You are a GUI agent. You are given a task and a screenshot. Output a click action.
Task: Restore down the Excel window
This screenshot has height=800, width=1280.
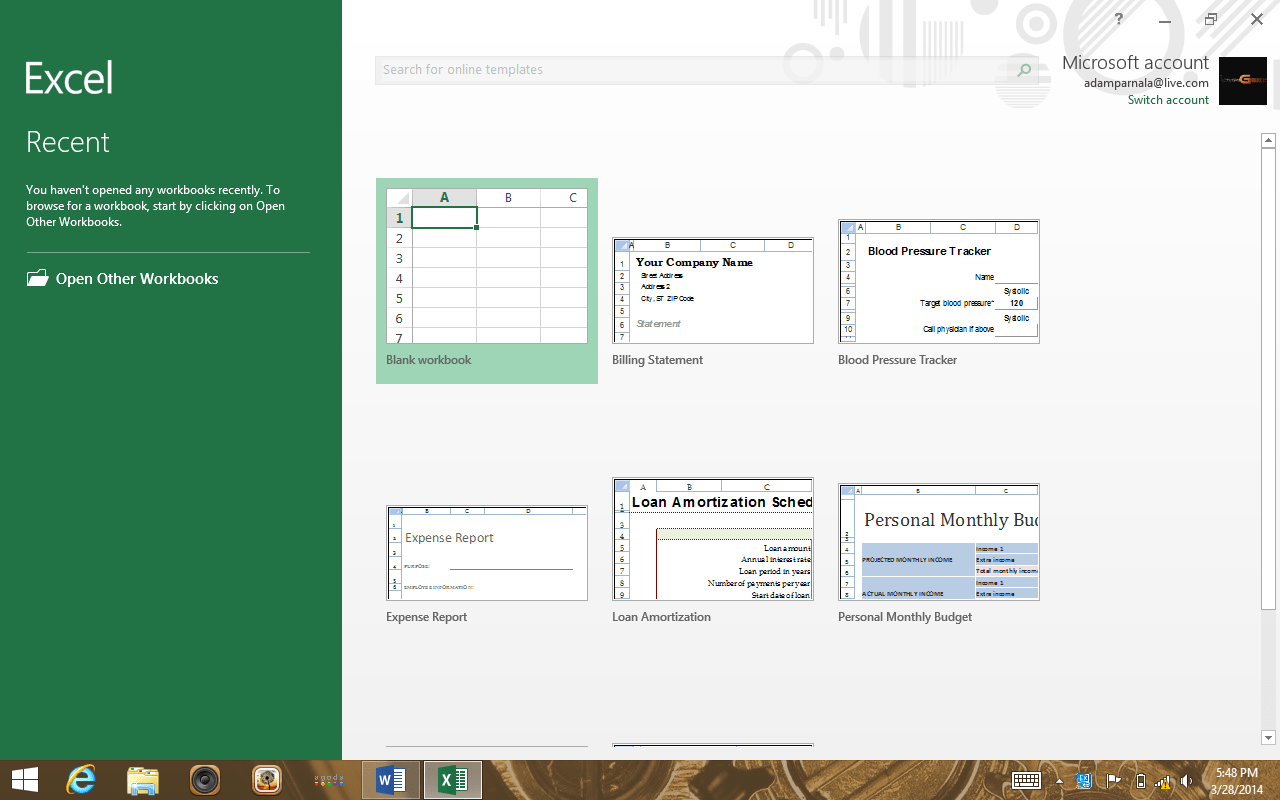[1211, 19]
